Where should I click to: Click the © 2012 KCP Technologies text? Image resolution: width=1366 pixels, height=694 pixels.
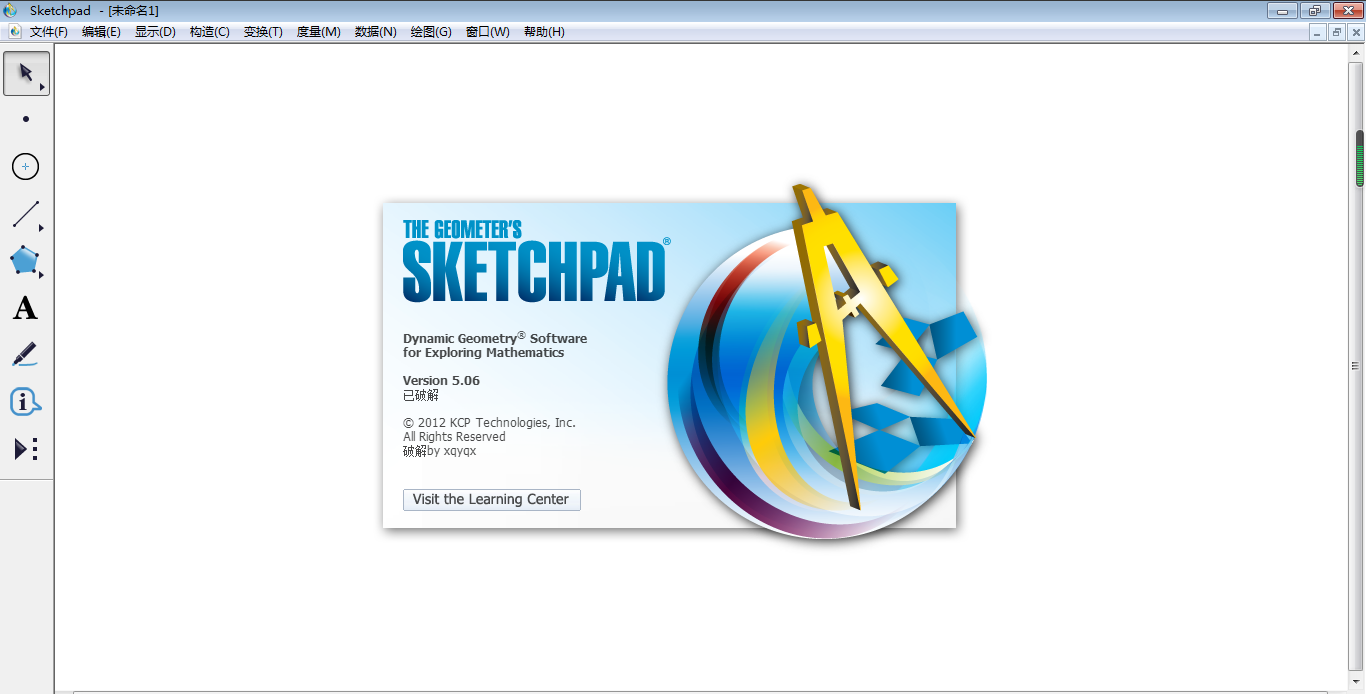pyautogui.click(x=489, y=423)
